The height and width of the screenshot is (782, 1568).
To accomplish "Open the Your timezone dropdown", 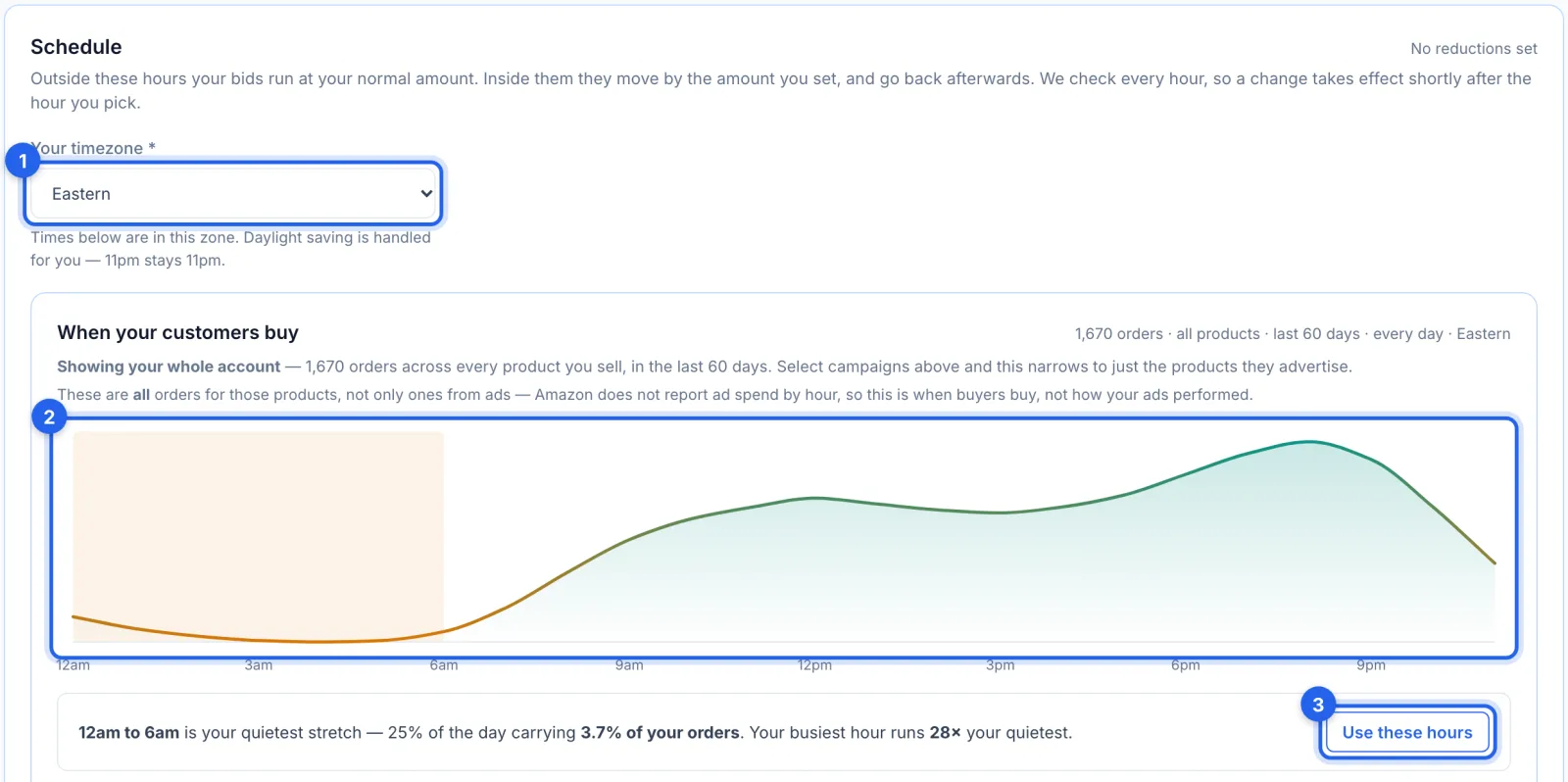I will [x=233, y=194].
